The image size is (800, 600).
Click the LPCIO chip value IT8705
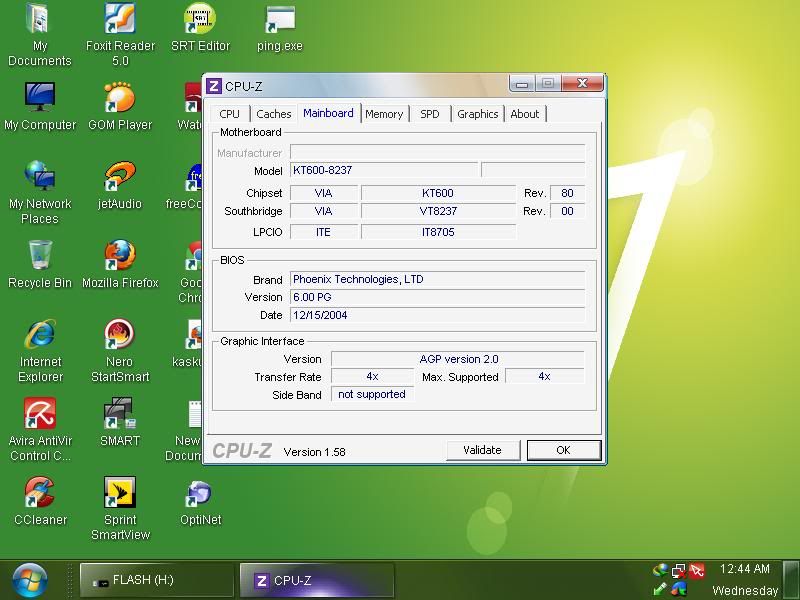pos(438,232)
